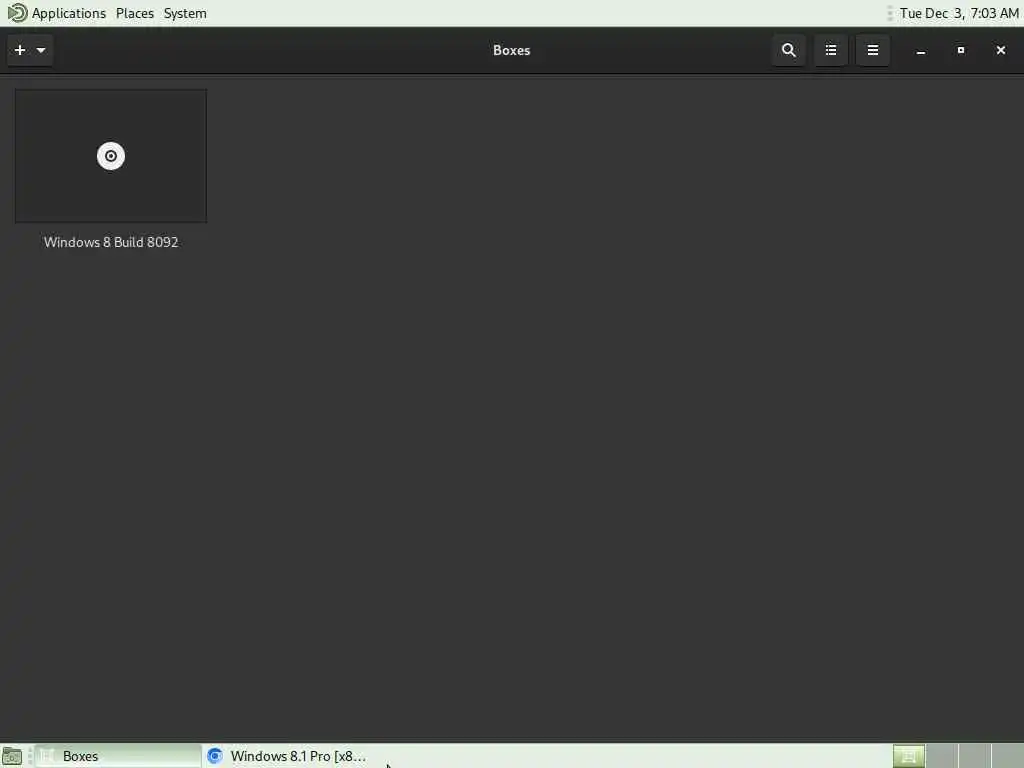The height and width of the screenshot is (768, 1024).
Task: Open the Applications menu
Action: 69,13
